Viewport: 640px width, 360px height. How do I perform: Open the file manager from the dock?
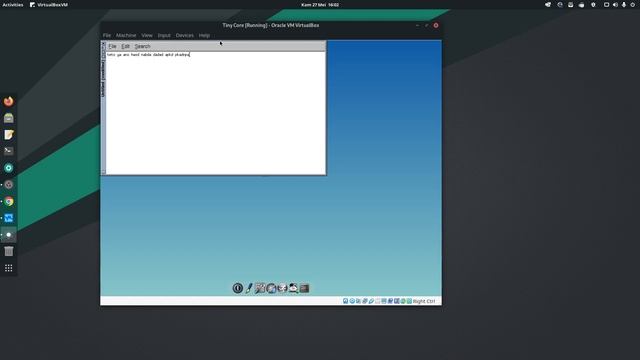coord(9,118)
